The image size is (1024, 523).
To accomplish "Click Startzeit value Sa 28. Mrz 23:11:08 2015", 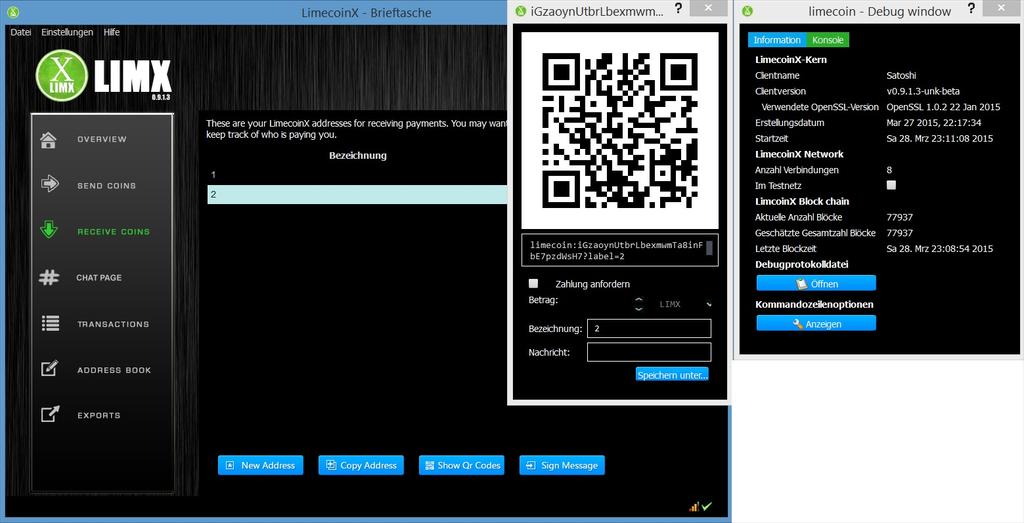I will pos(940,138).
